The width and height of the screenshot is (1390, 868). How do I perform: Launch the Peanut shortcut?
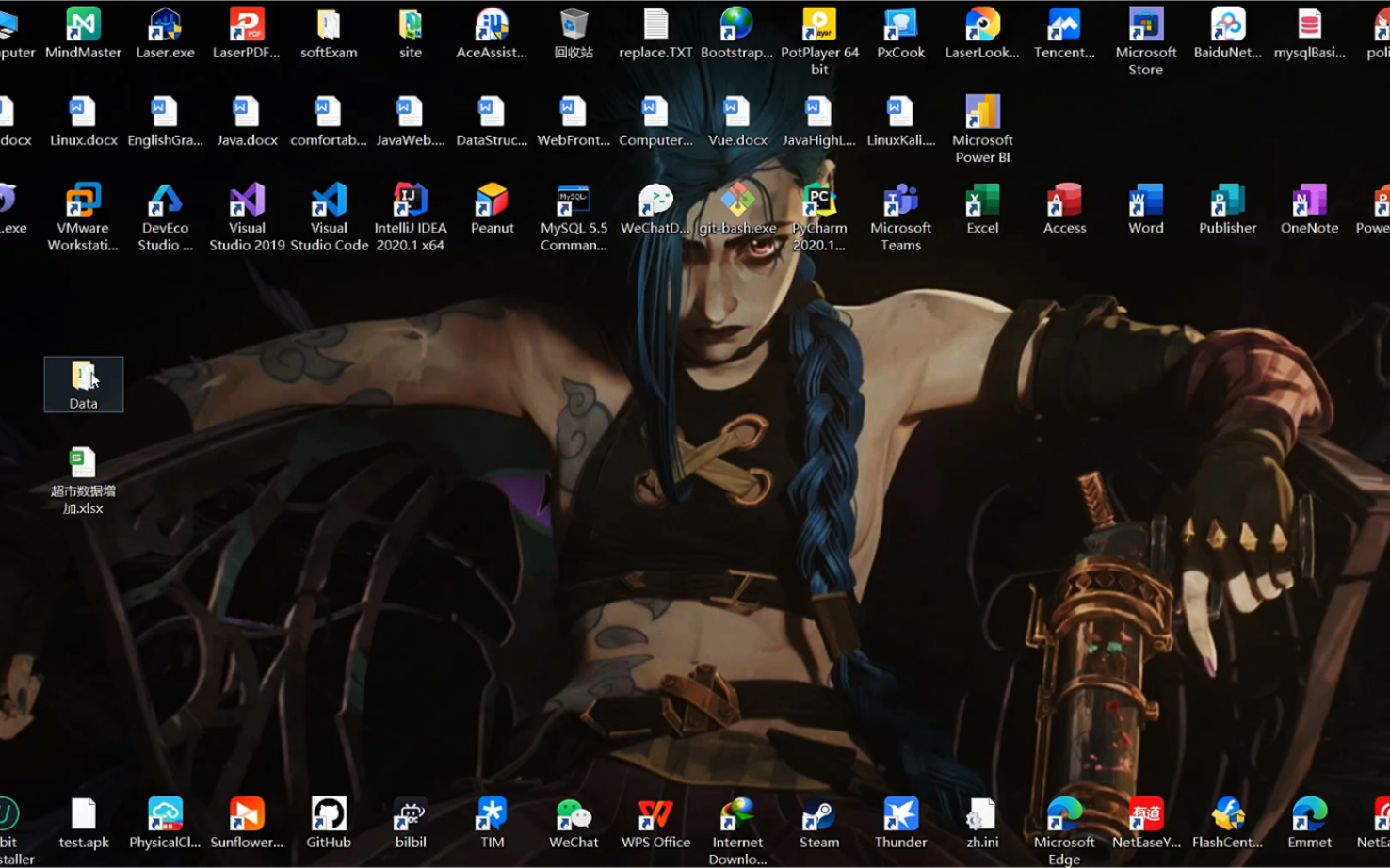(x=493, y=208)
